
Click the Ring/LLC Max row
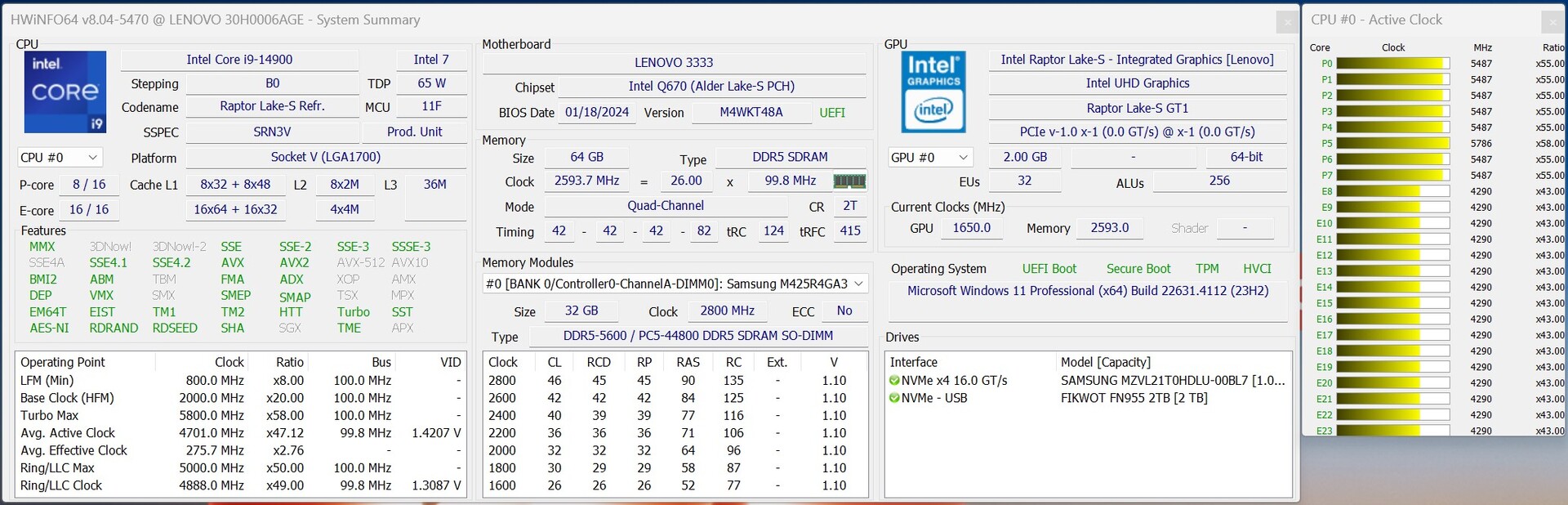(241, 468)
